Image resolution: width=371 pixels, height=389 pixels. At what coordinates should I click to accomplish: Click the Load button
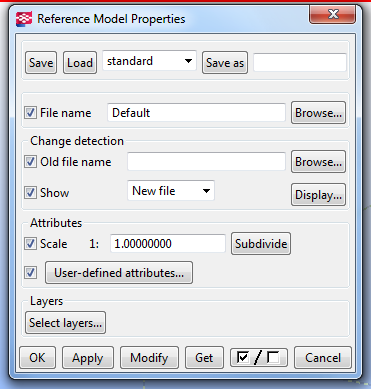[80, 62]
